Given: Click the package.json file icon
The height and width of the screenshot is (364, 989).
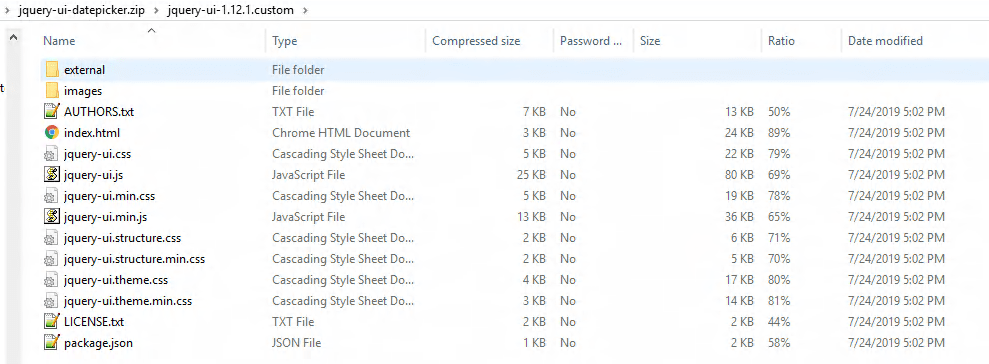Looking at the screenshot, I should click(52, 343).
